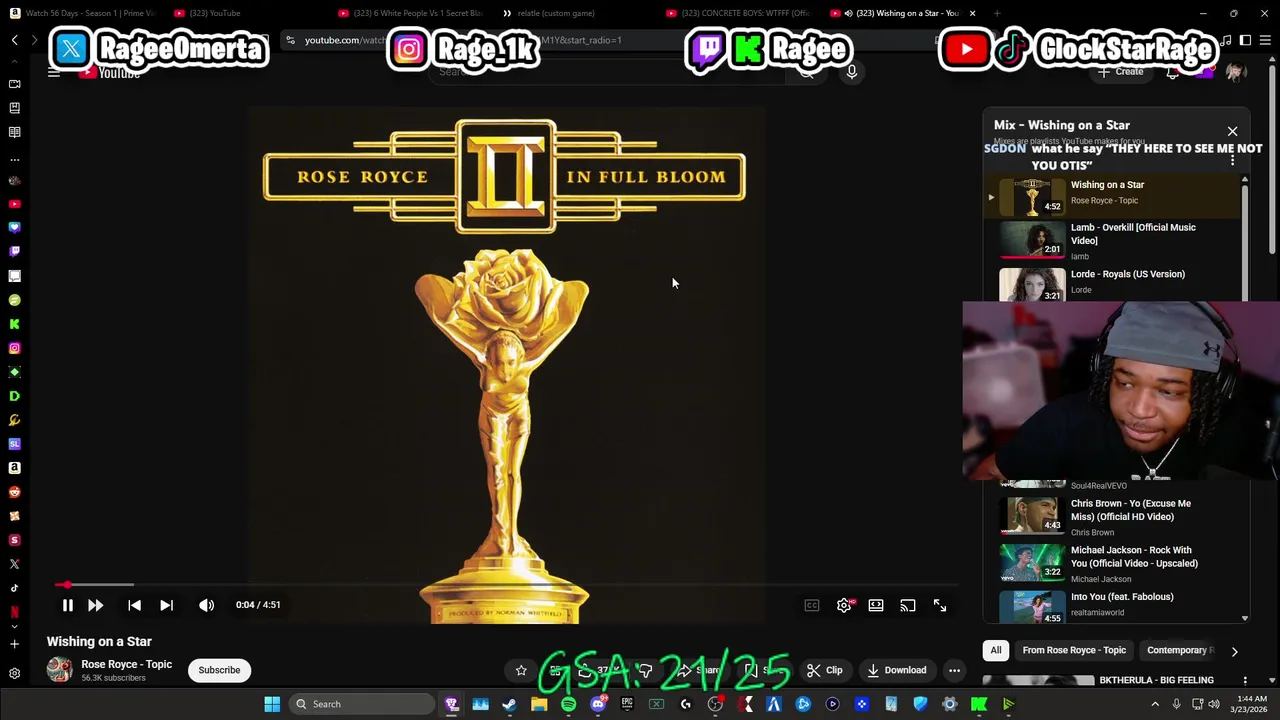Search YouTube with the voice microphone
The height and width of the screenshot is (720, 1280).
(x=852, y=72)
